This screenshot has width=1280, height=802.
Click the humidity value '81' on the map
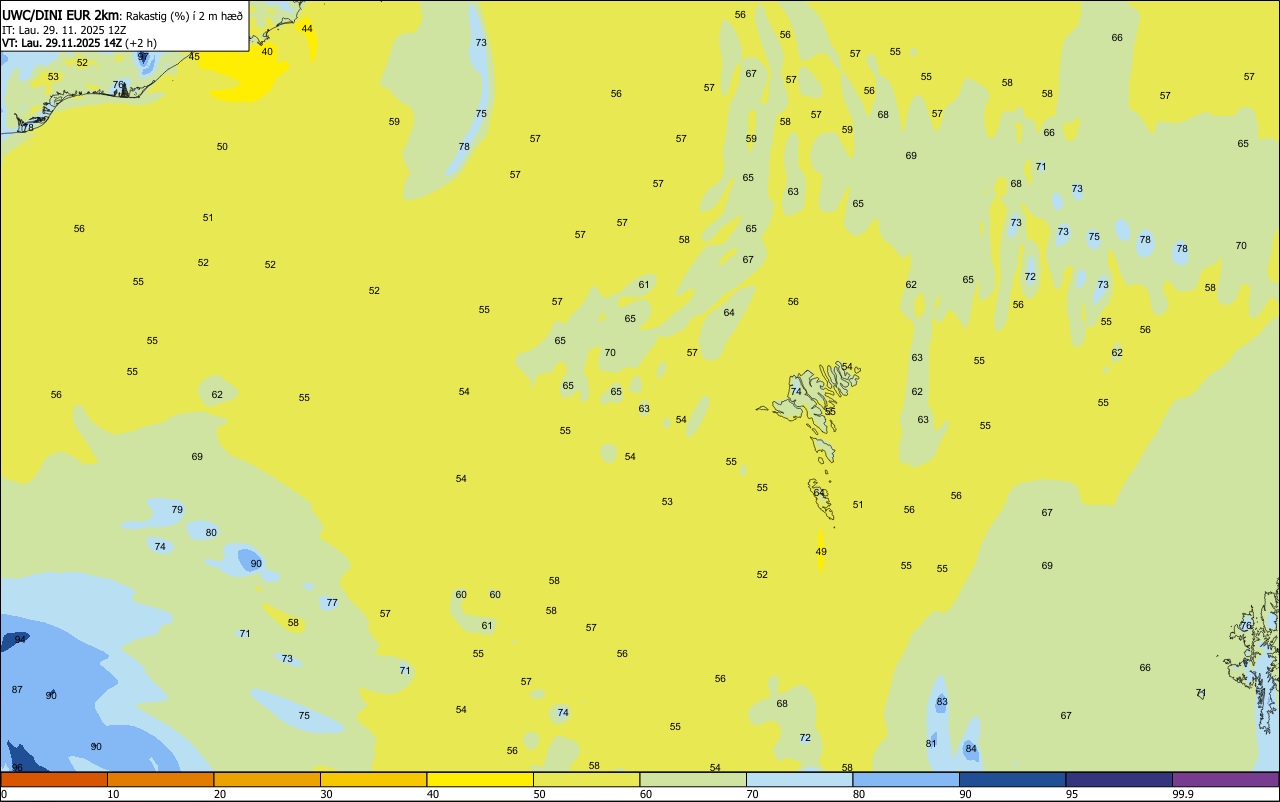pyautogui.click(x=931, y=744)
